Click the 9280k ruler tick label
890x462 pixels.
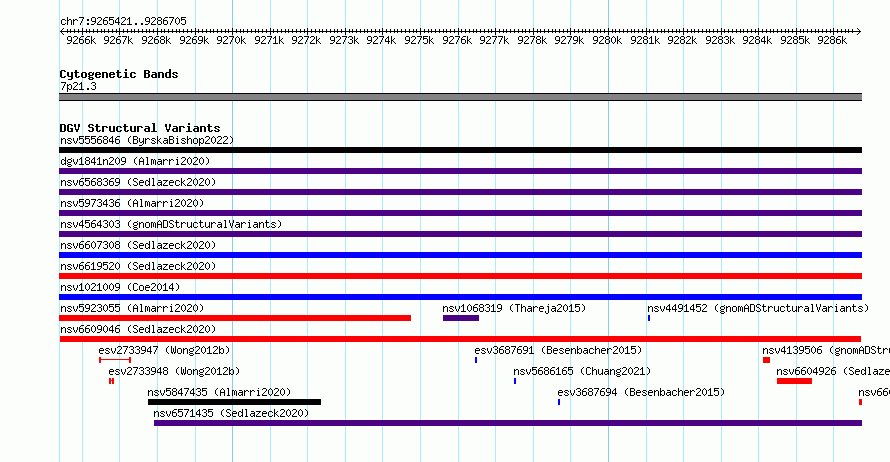click(607, 40)
